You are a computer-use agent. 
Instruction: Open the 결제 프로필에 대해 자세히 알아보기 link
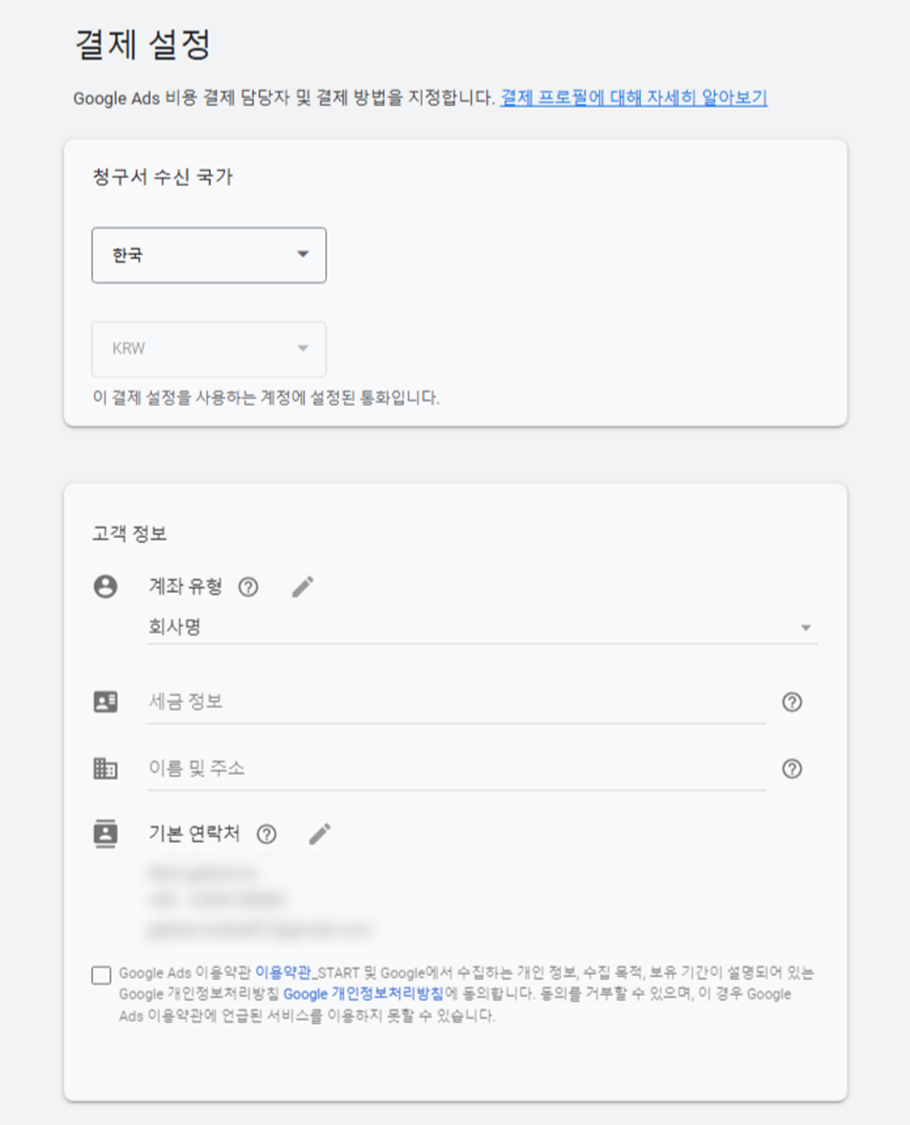click(634, 98)
